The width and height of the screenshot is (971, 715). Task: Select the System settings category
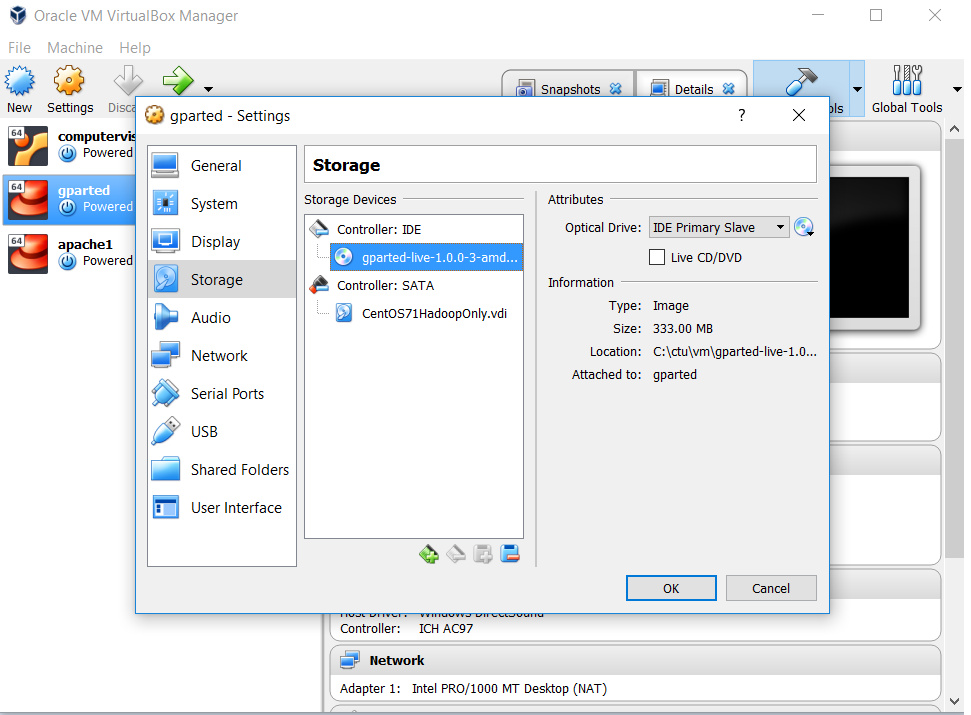(222, 204)
